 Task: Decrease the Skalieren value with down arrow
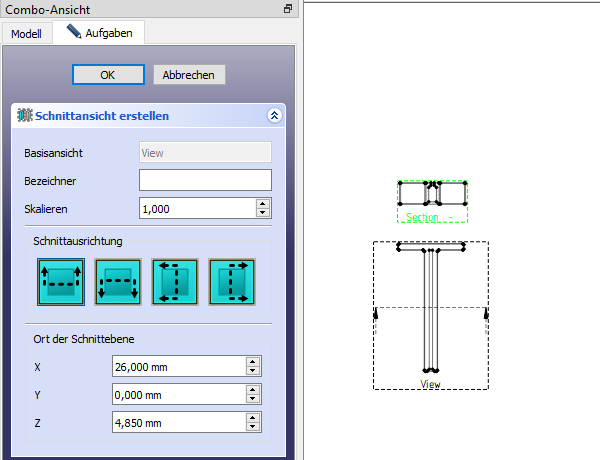(263, 213)
